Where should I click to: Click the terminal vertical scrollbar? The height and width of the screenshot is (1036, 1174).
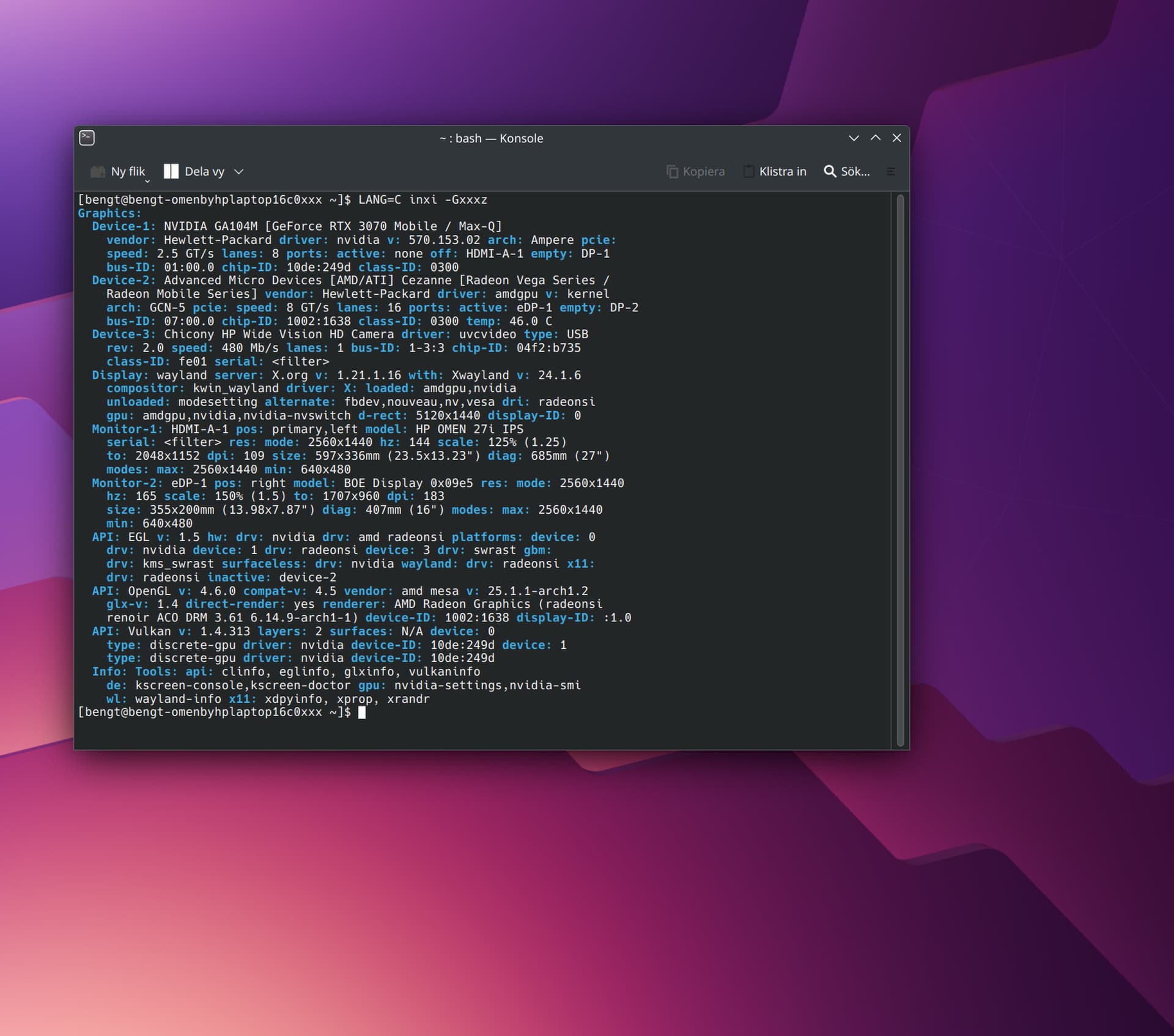(x=900, y=470)
